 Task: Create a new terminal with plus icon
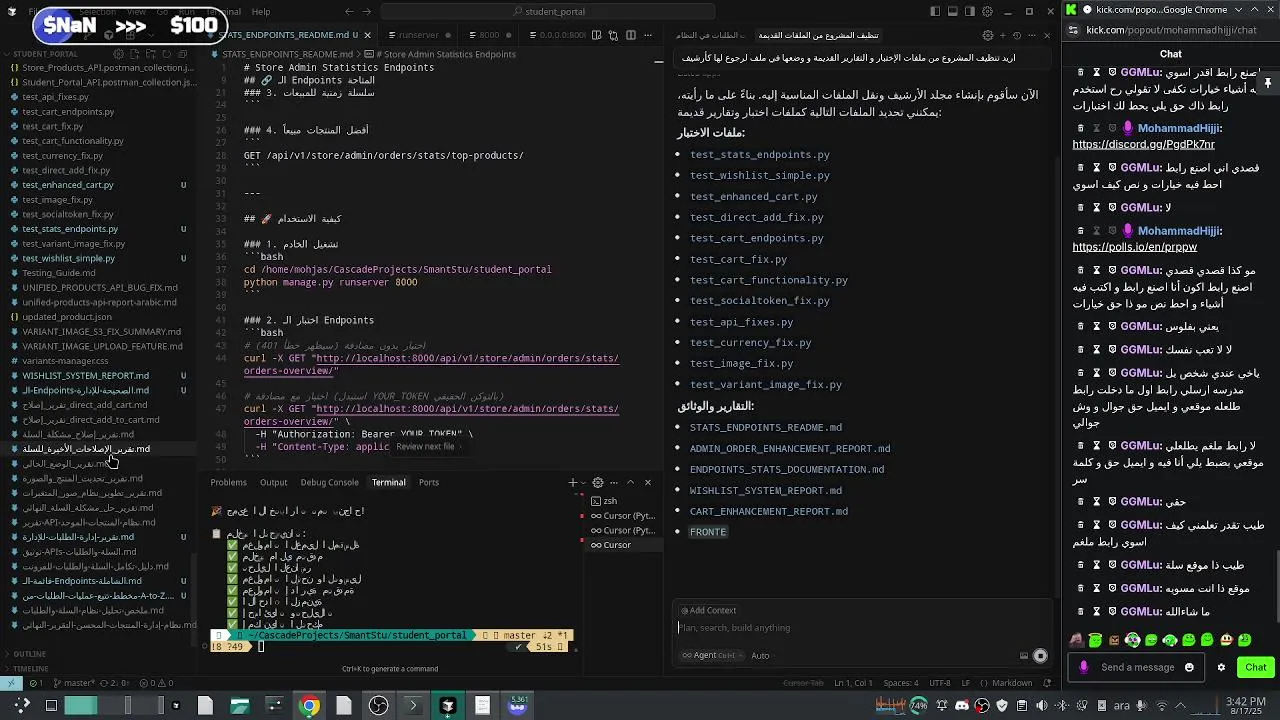(x=573, y=482)
